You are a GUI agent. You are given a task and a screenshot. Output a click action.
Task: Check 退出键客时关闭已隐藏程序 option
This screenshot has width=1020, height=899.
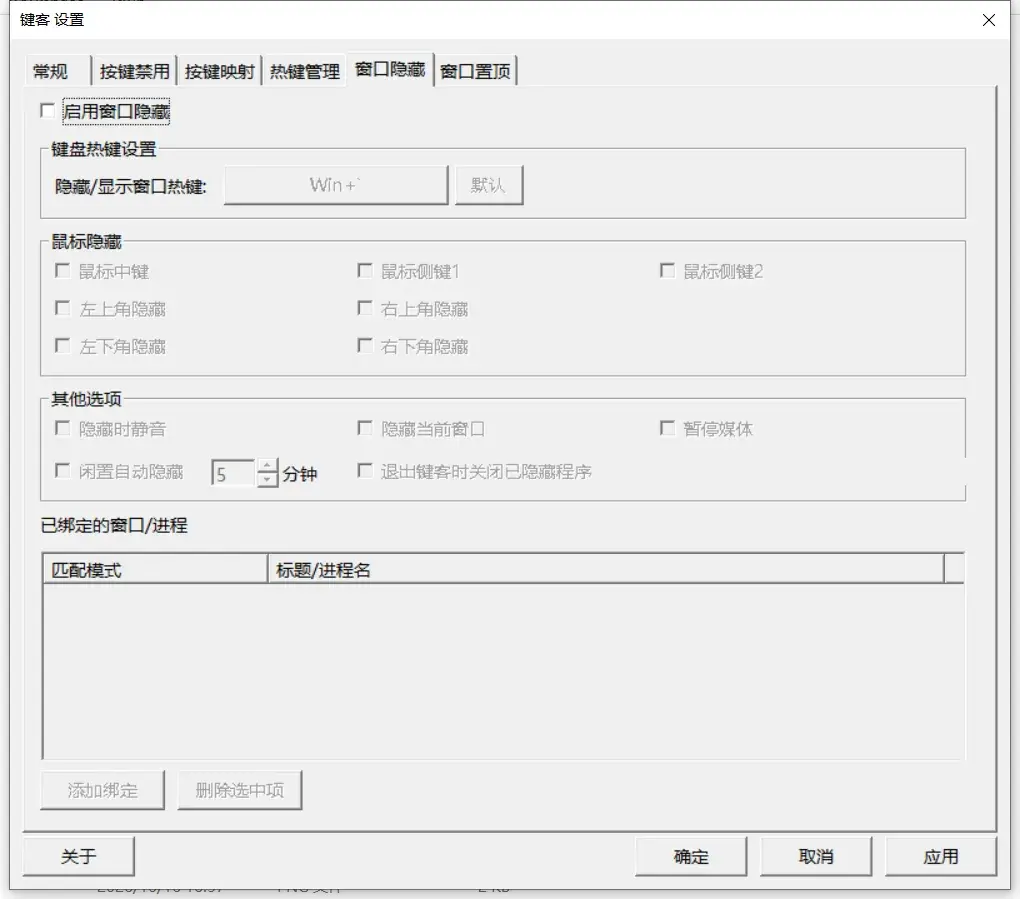(365, 470)
